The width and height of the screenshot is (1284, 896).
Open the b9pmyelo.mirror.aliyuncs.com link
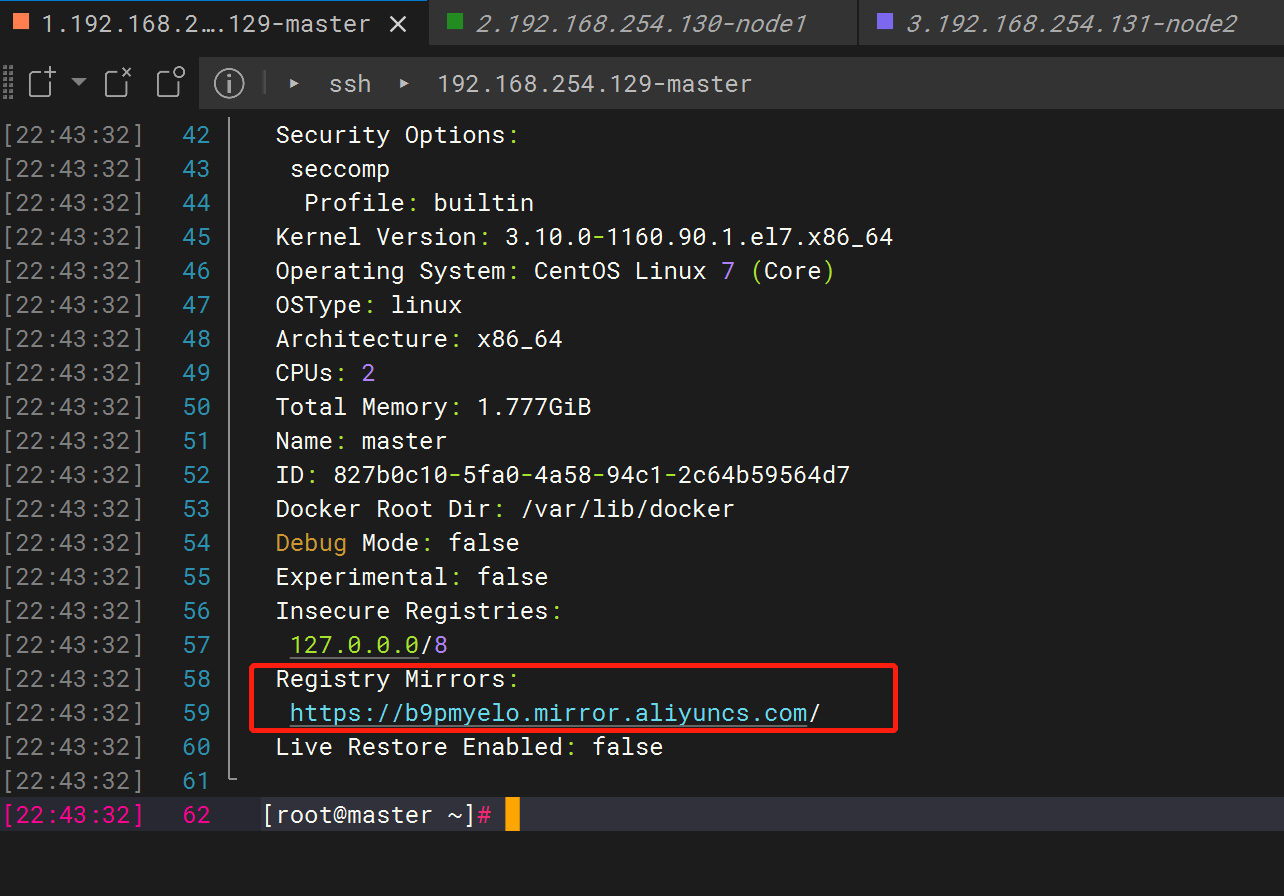click(548, 713)
